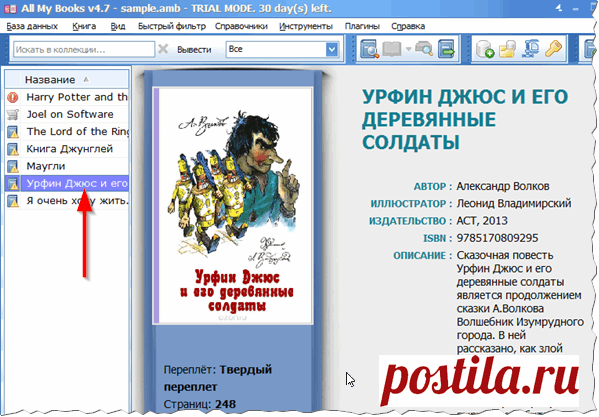Open the 'Плагины' menu
Screen dimensions: 599x417
pyautogui.click(x=362, y=26)
